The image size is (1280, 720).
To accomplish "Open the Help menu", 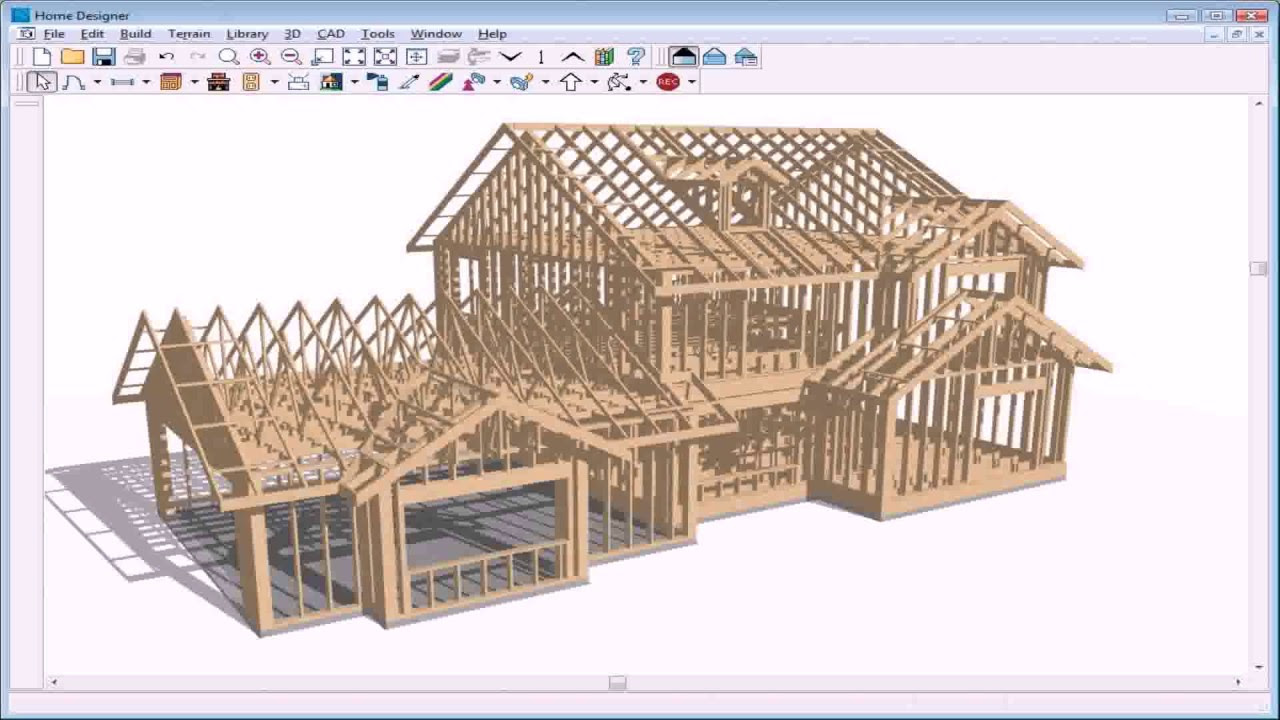I will [x=492, y=34].
